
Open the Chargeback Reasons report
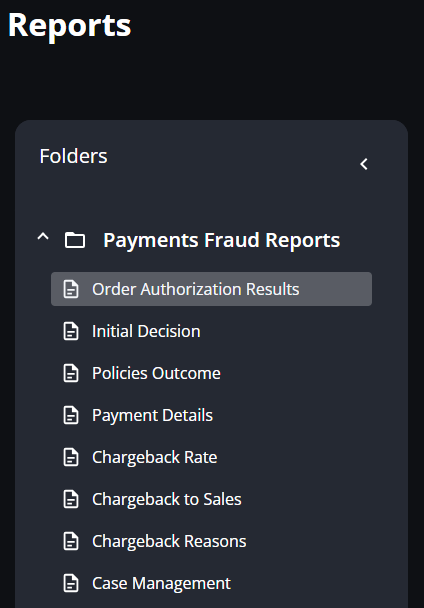(169, 541)
